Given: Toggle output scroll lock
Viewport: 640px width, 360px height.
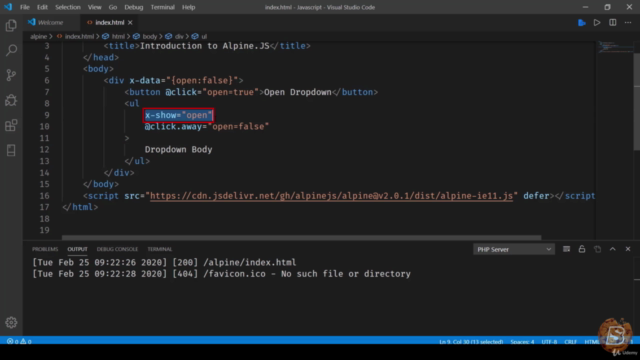Looking at the screenshot, I should click(582, 249).
